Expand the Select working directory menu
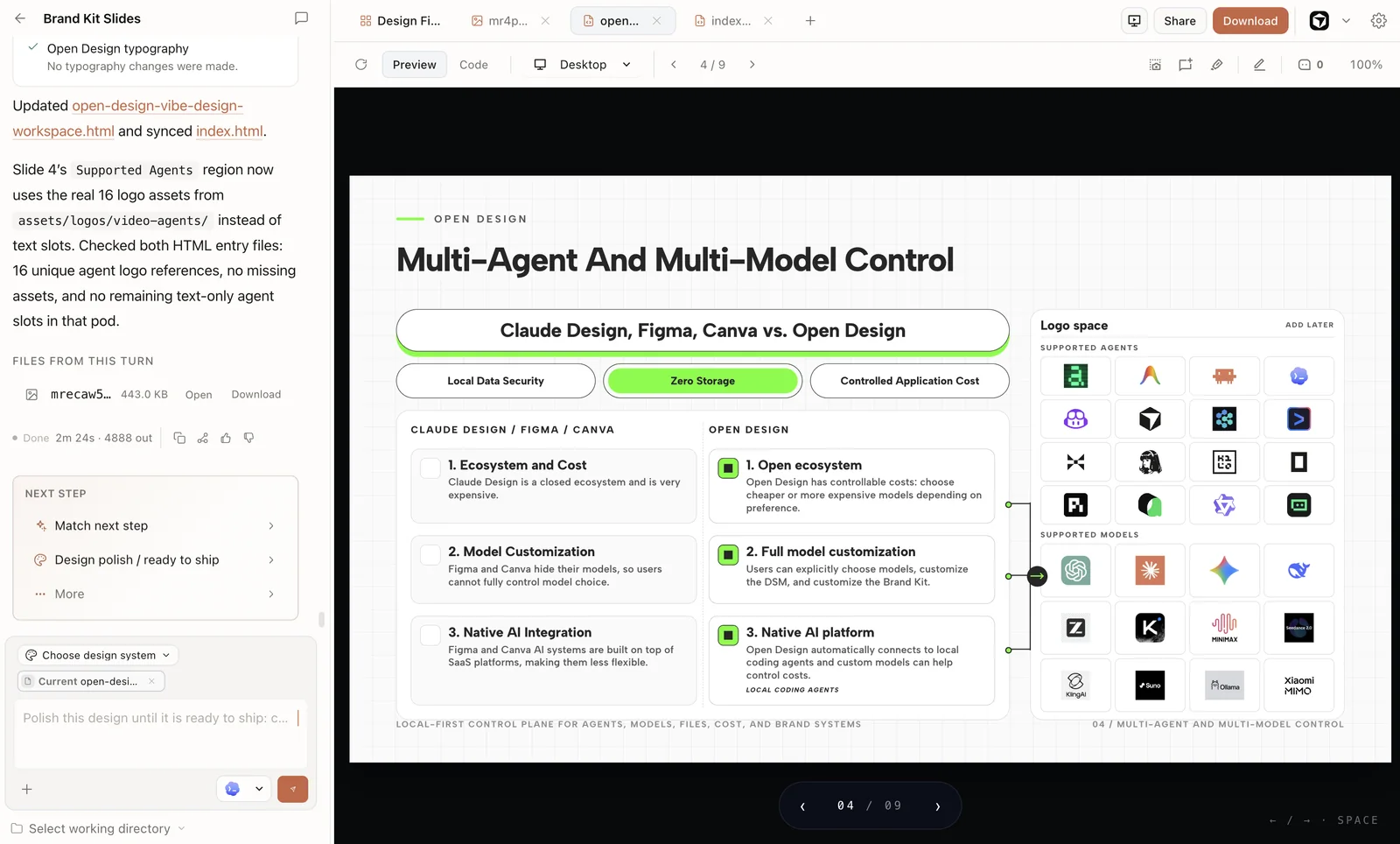The width and height of the screenshot is (1400, 844). coord(99,828)
